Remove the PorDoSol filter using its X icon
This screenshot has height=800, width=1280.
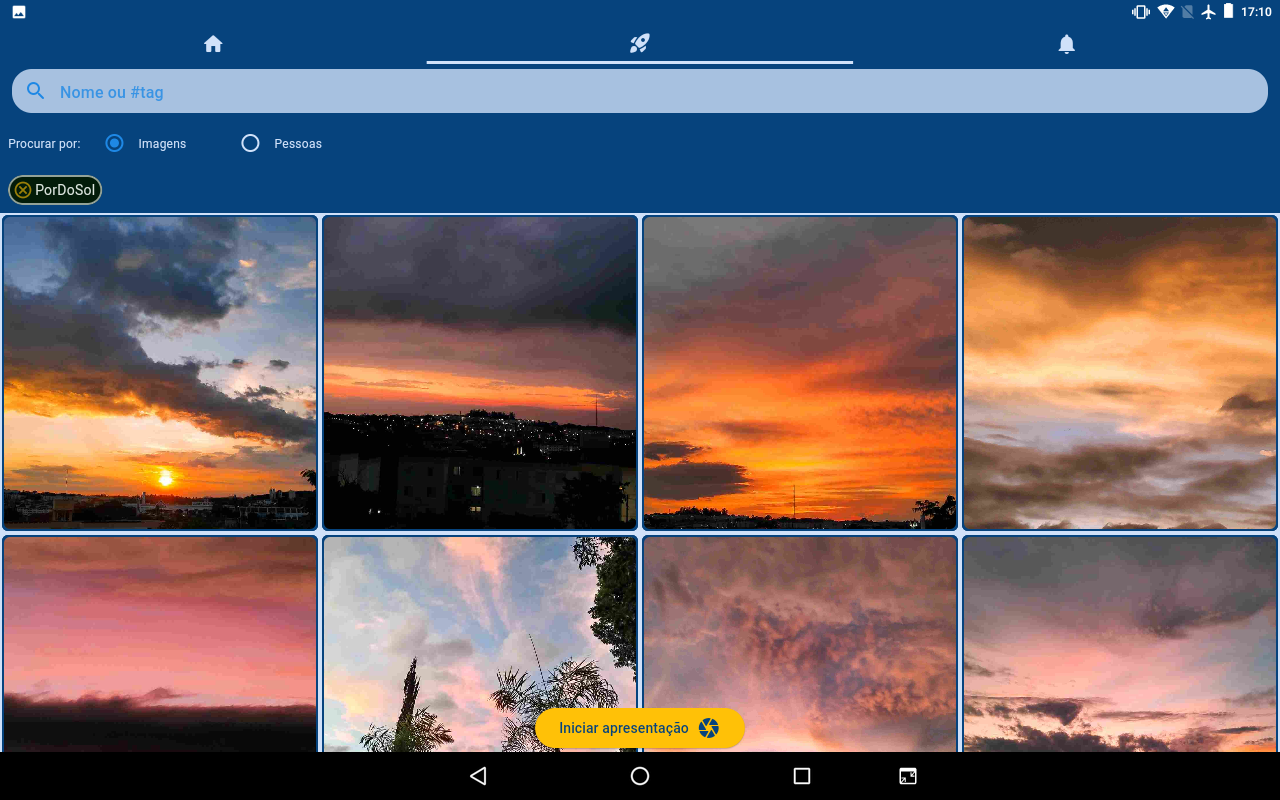pos(20,189)
